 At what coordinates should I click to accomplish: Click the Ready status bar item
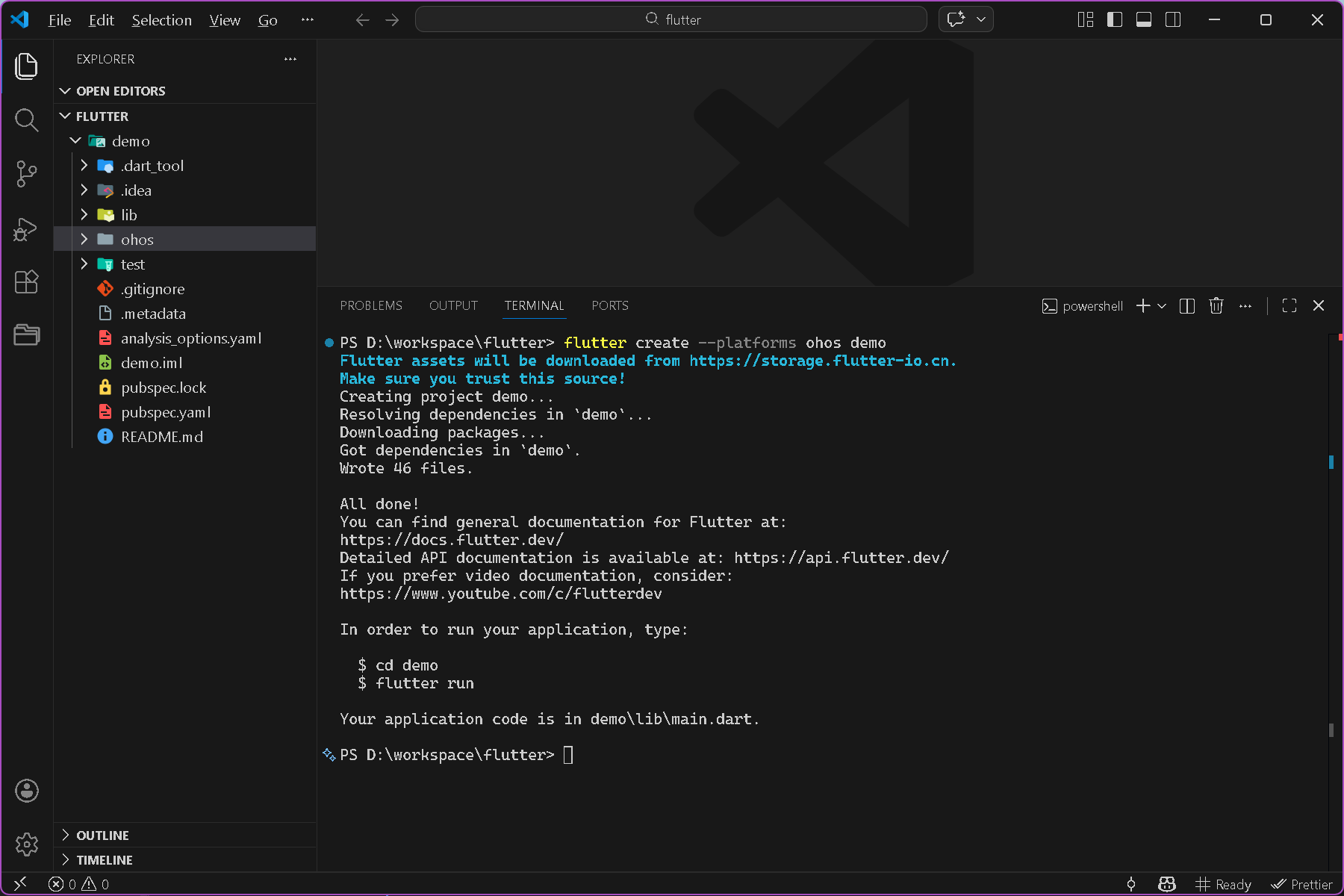1223,884
